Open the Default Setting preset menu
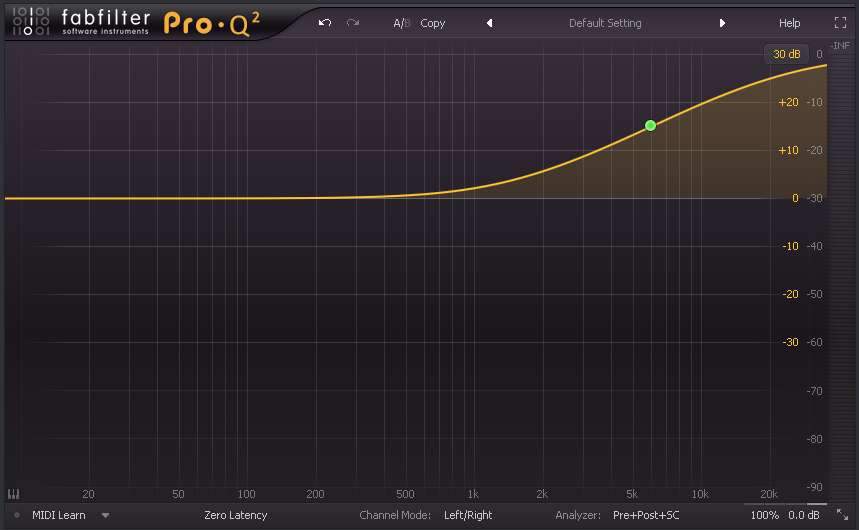The width and height of the screenshot is (859, 530). (605, 23)
